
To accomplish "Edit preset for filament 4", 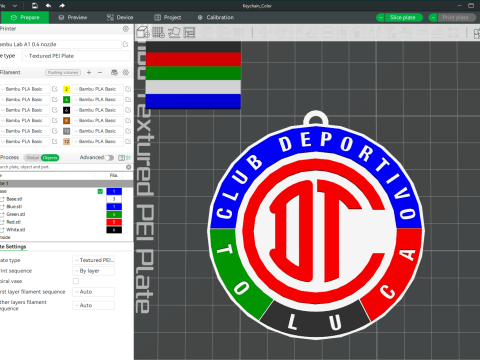I will (x=128, y=99).
